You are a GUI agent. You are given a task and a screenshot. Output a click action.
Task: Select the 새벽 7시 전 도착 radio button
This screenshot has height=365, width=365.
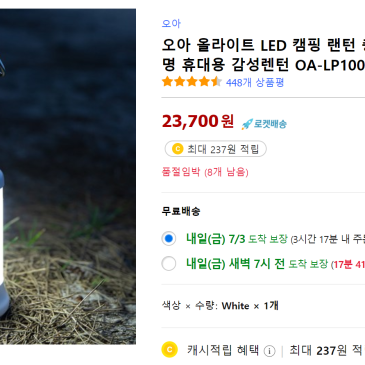(x=169, y=264)
